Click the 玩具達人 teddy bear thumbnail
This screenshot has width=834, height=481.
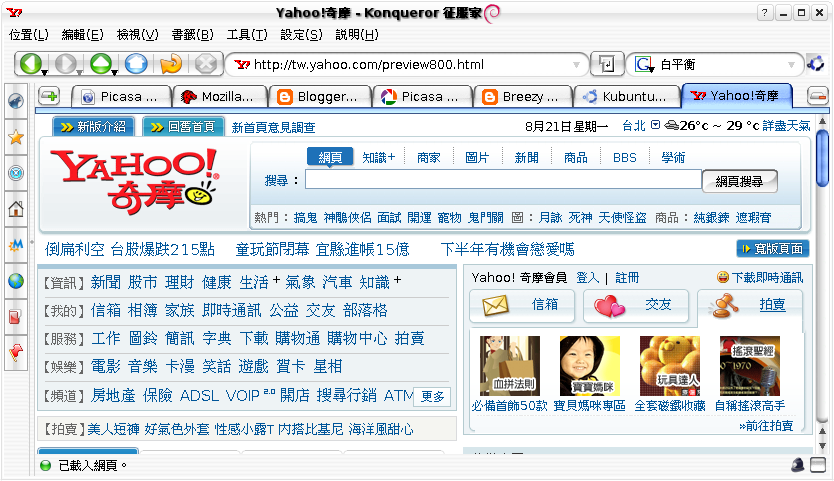(x=670, y=366)
